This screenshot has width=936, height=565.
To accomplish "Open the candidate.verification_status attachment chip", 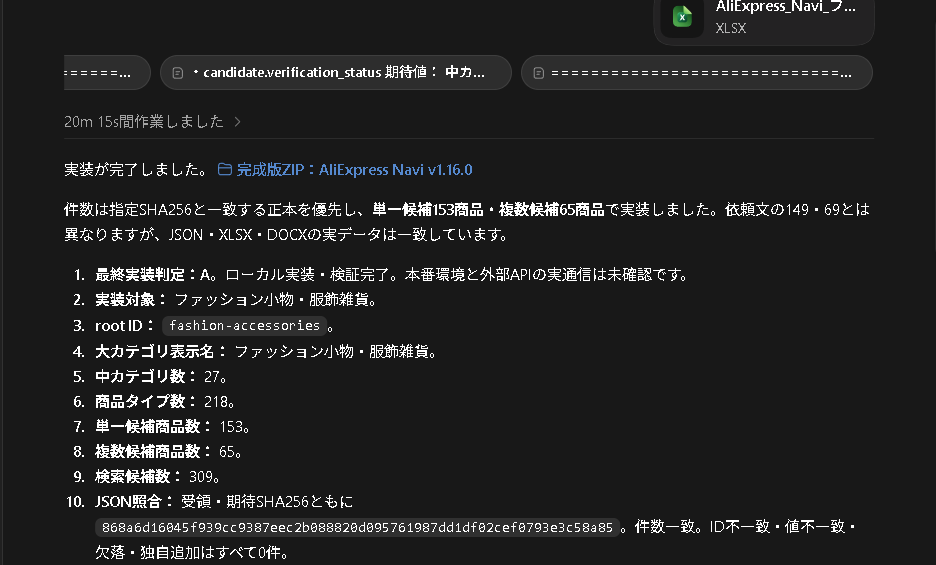I will click(x=335, y=72).
